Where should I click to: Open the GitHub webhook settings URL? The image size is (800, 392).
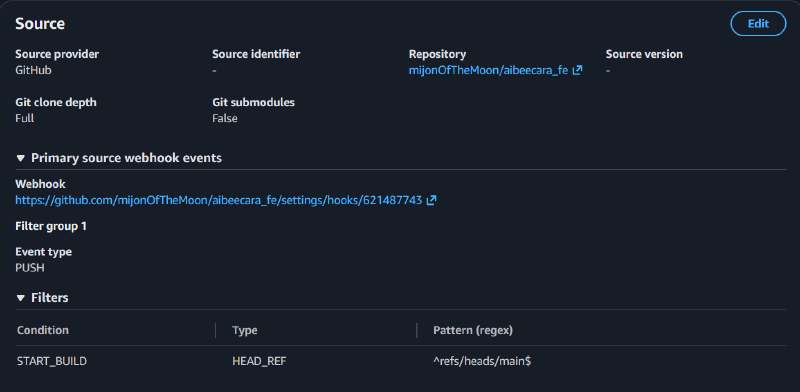pos(218,200)
